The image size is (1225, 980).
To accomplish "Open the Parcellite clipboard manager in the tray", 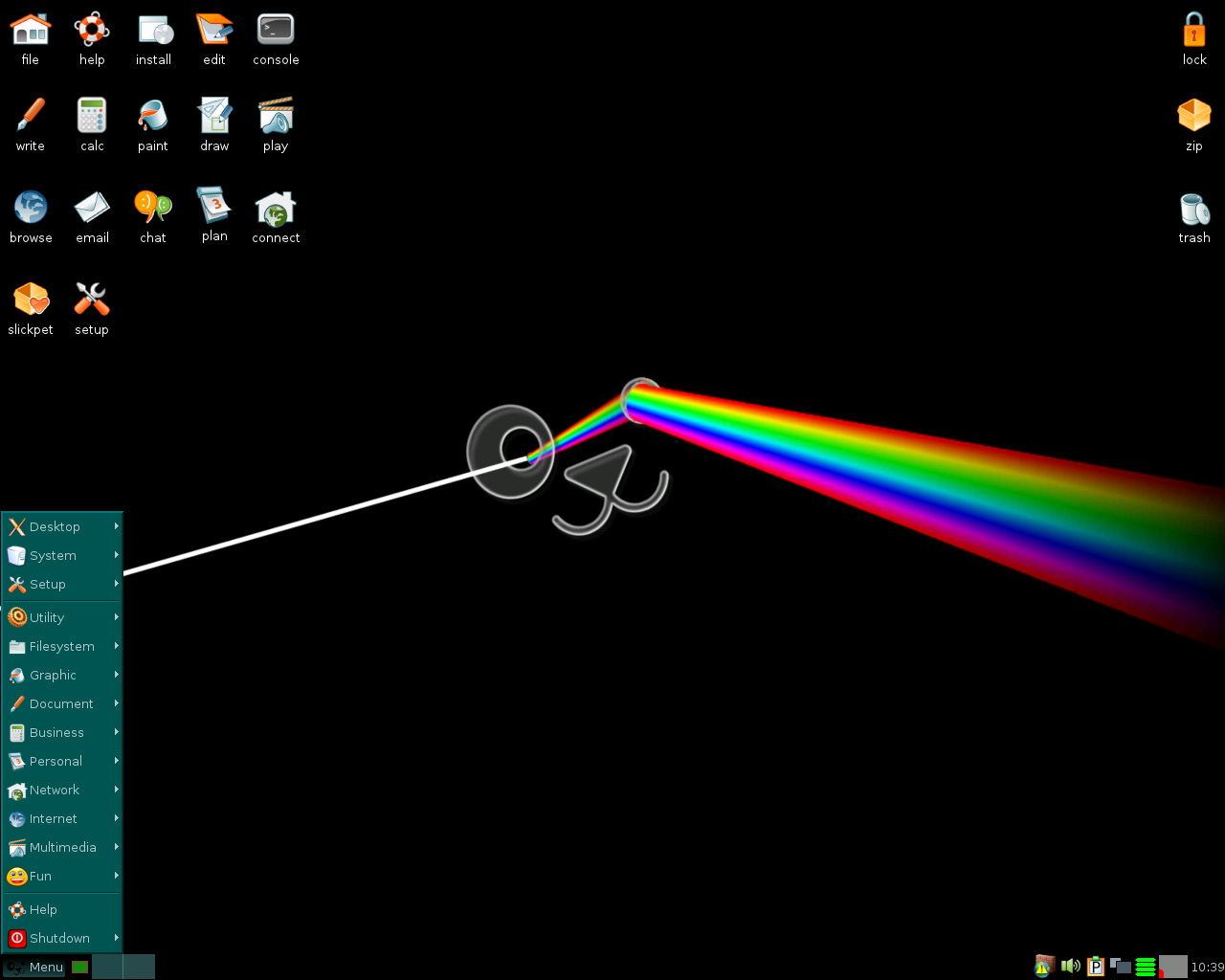I will (x=1096, y=966).
